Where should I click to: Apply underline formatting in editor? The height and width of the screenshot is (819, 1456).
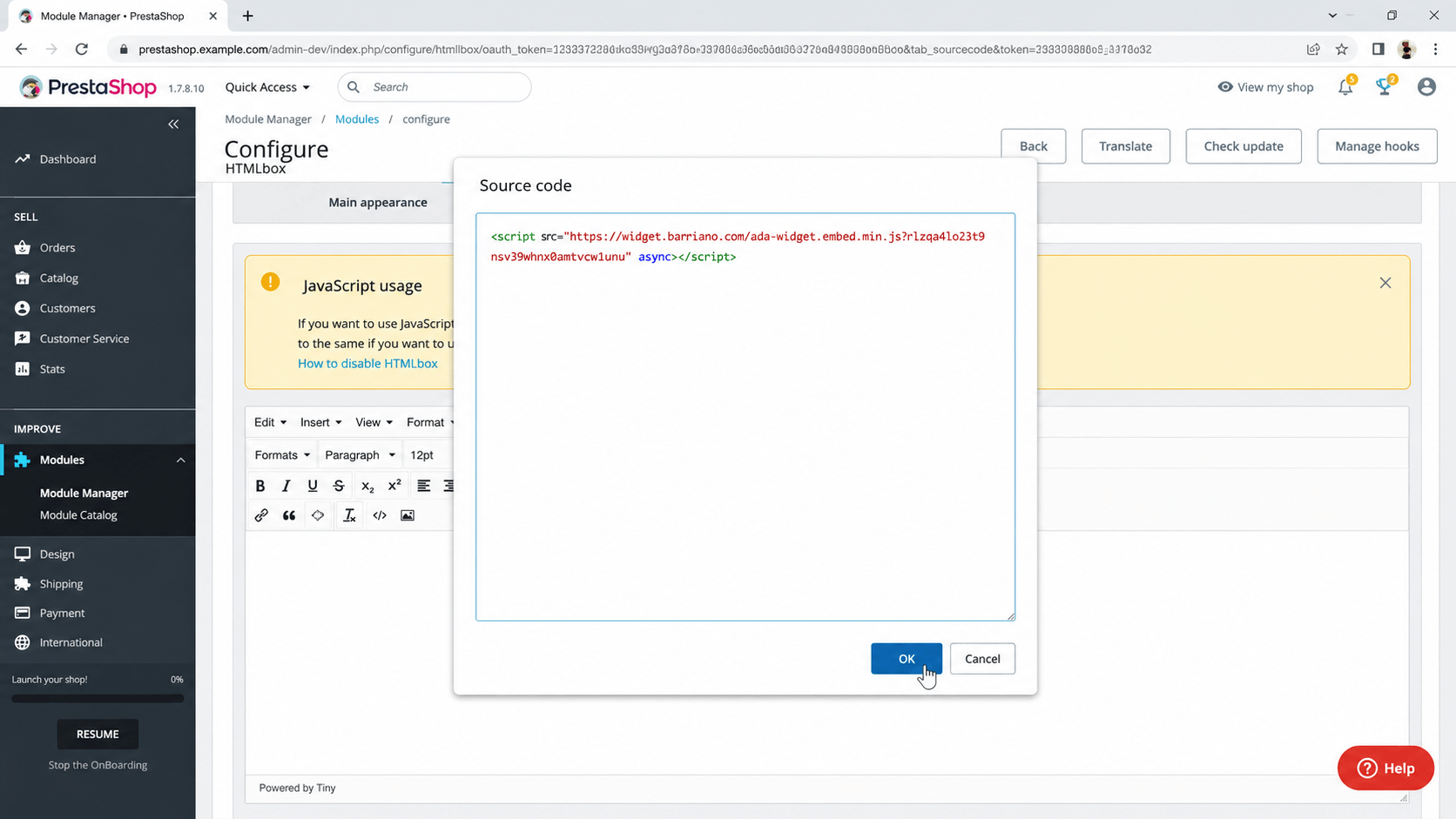coord(313,486)
